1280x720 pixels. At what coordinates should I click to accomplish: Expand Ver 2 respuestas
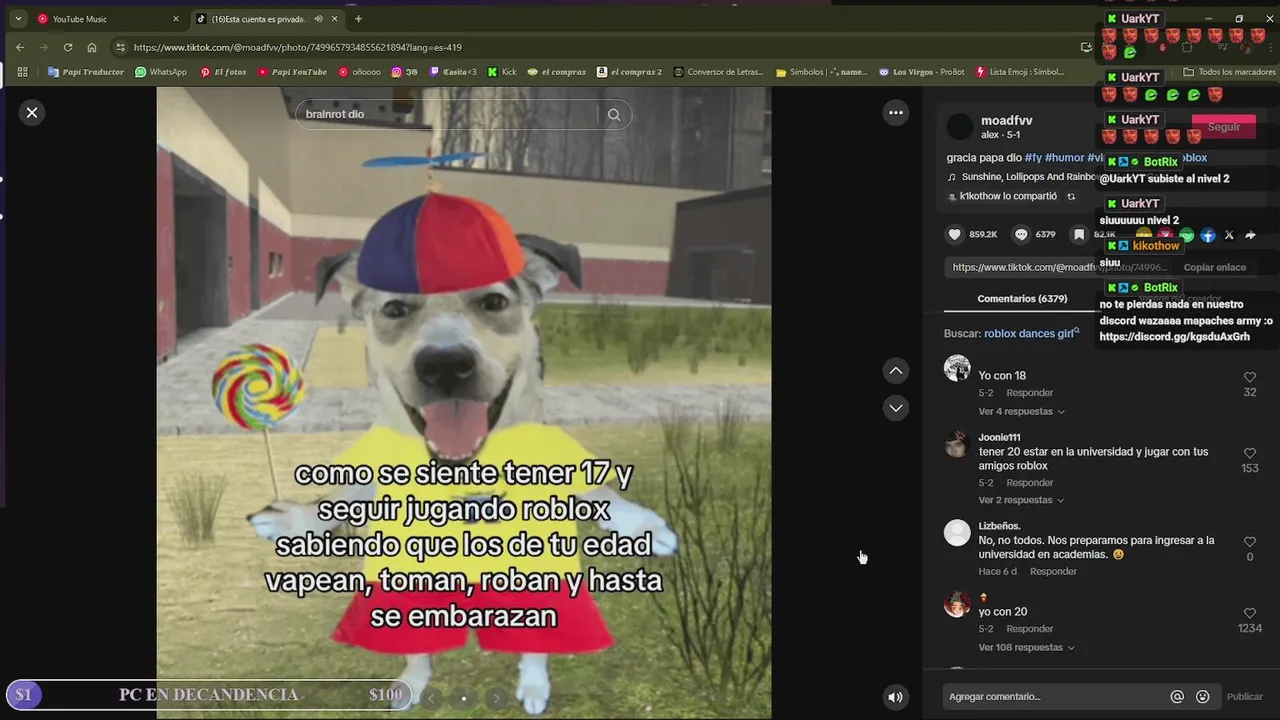(x=1021, y=500)
